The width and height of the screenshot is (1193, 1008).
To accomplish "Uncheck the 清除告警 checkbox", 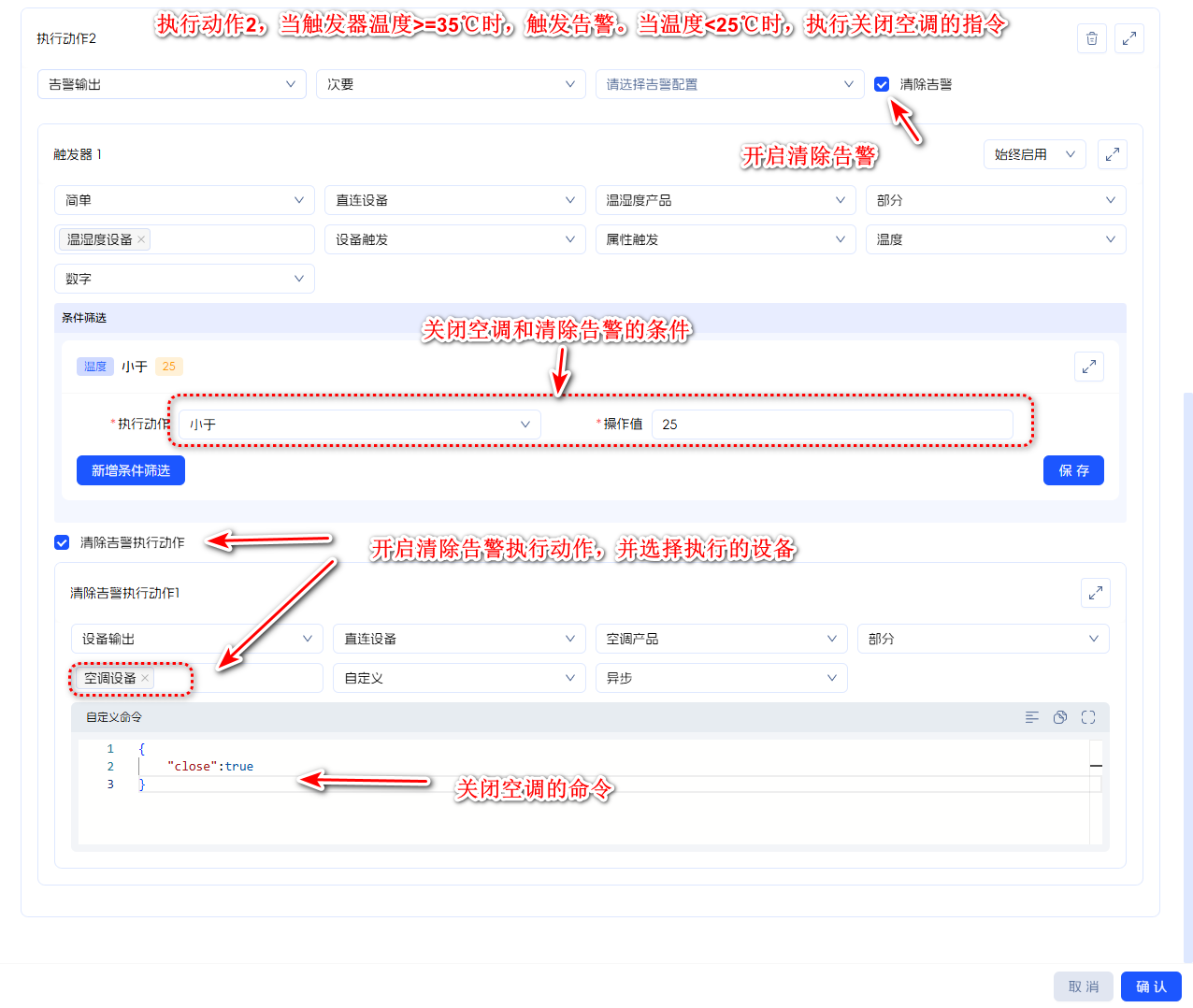I will 882,84.
